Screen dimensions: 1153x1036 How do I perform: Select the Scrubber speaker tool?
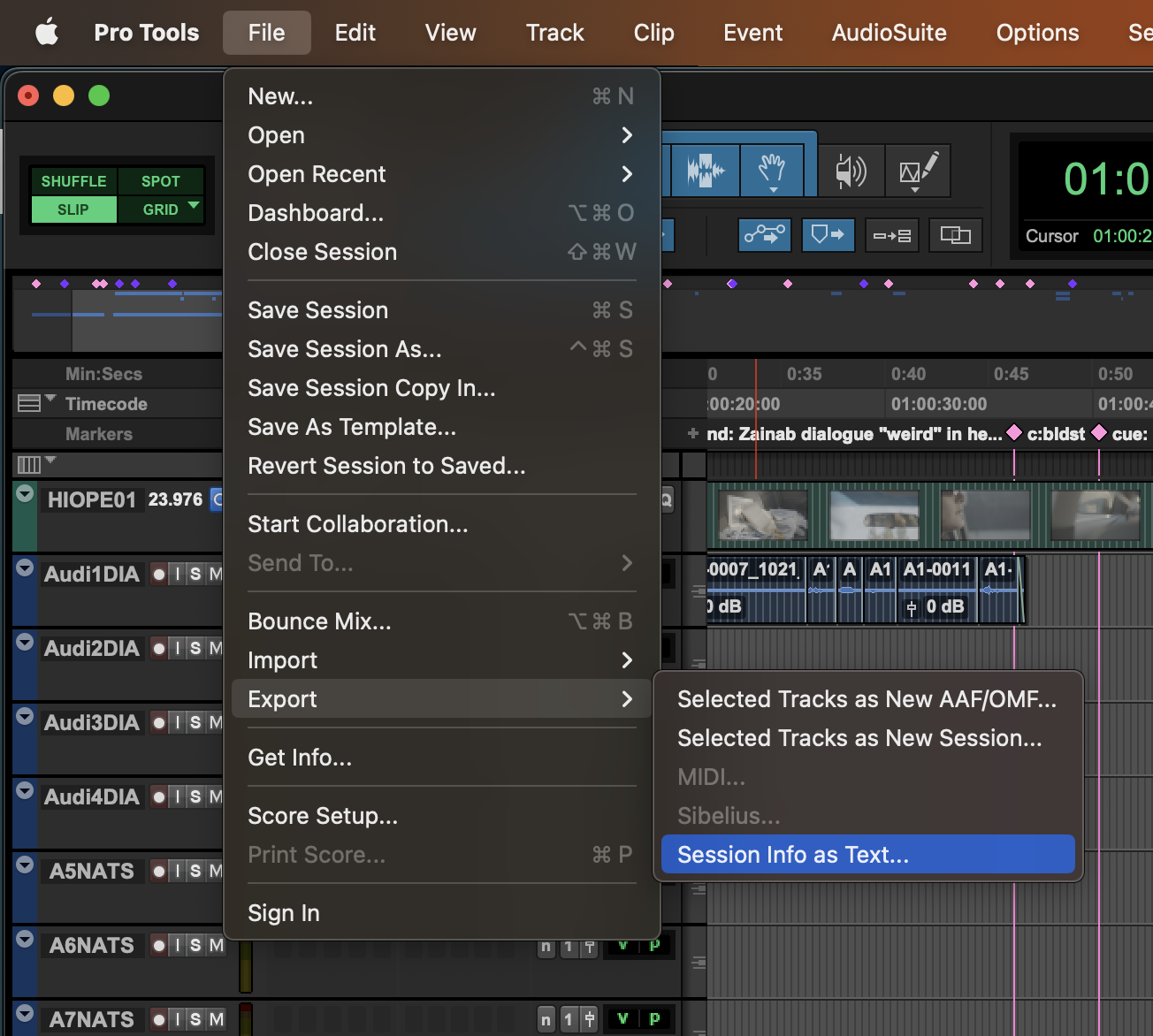(x=851, y=171)
